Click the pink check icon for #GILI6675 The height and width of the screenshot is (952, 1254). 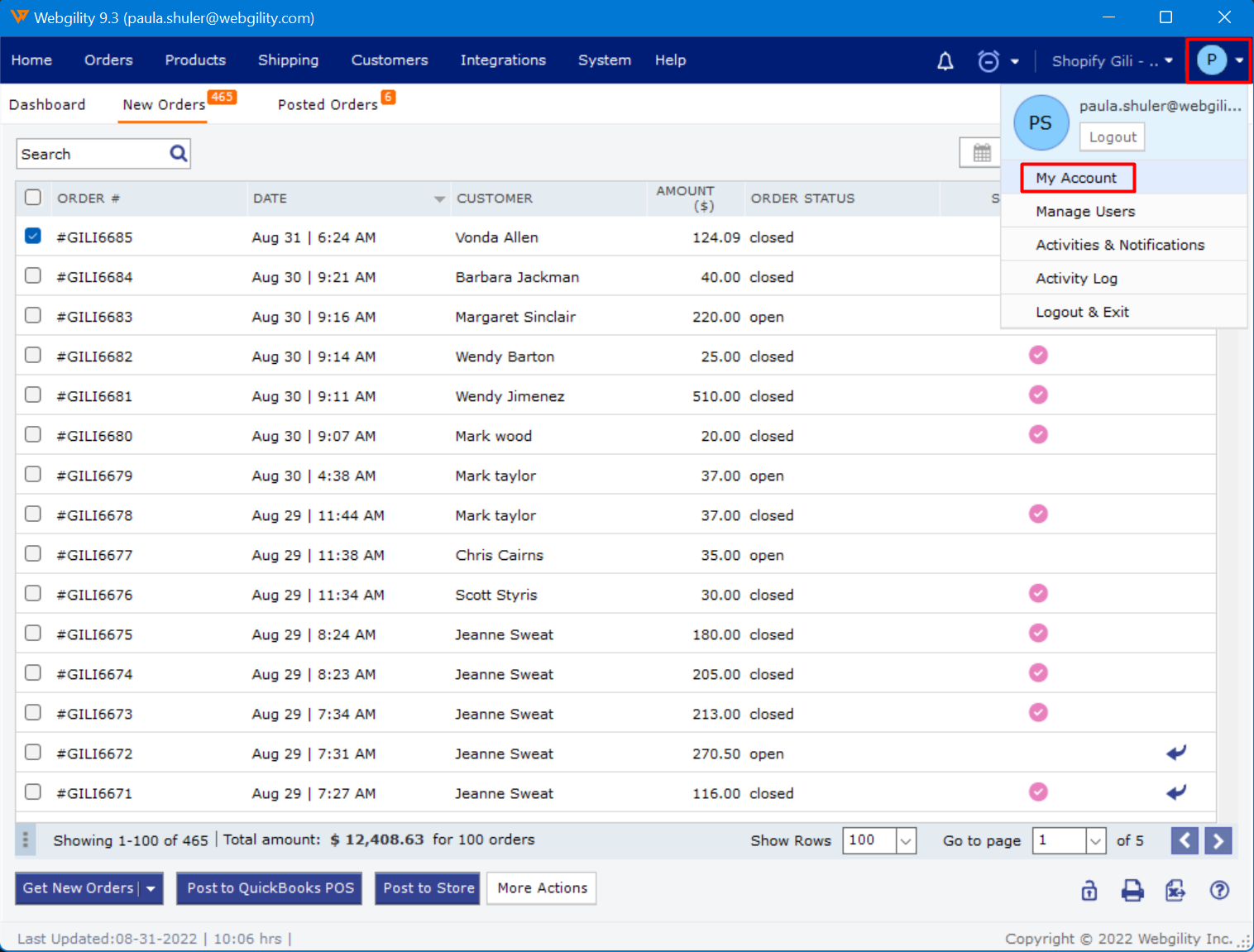tap(1038, 633)
